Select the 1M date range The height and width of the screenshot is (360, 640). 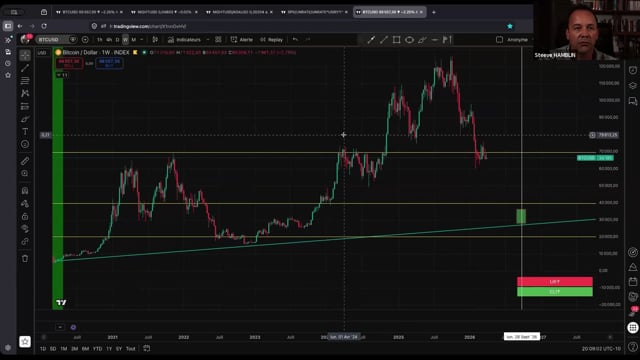pyautogui.click(x=64, y=349)
